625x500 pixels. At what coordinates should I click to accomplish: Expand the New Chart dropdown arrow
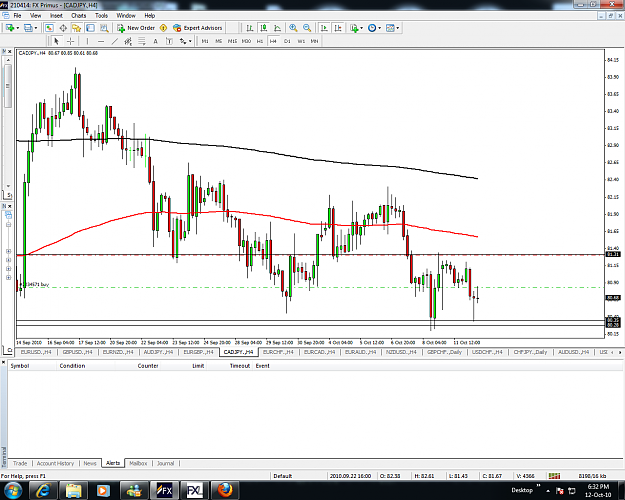click(18, 28)
